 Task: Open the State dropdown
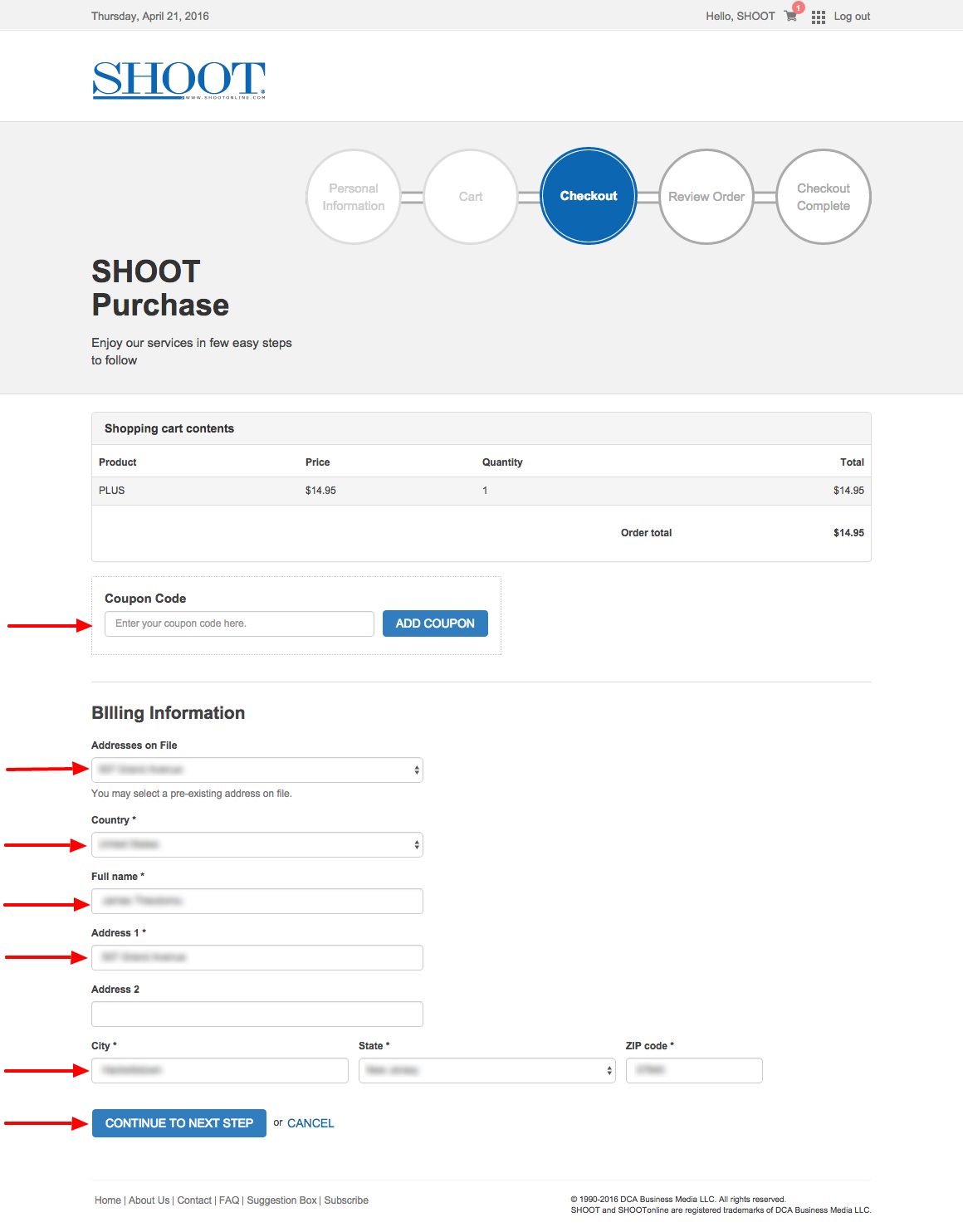[x=487, y=1070]
